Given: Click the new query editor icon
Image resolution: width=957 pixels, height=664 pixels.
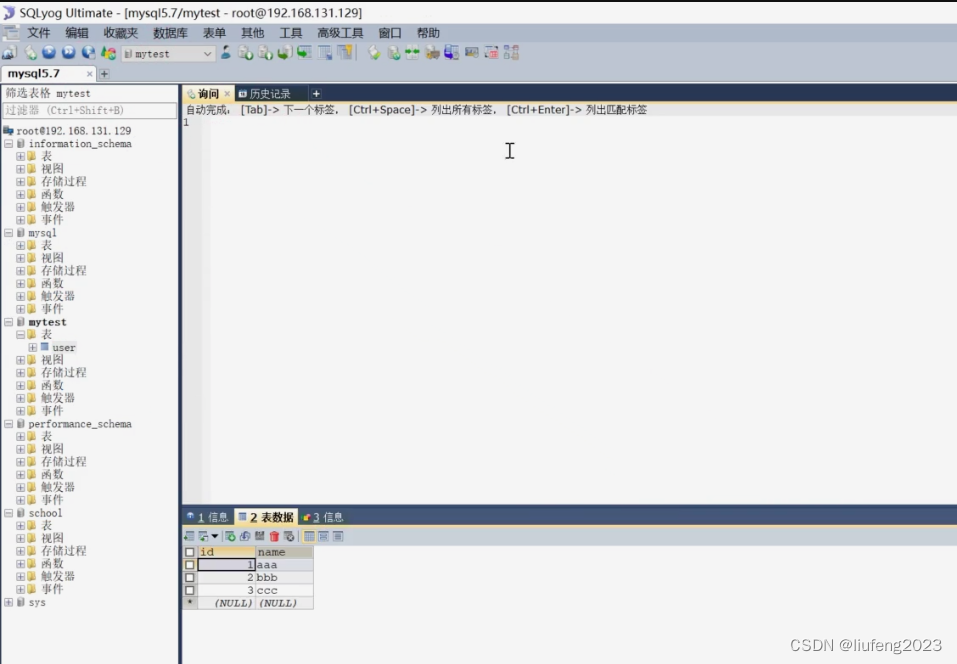Looking at the screenshot, I should (30, 53).
